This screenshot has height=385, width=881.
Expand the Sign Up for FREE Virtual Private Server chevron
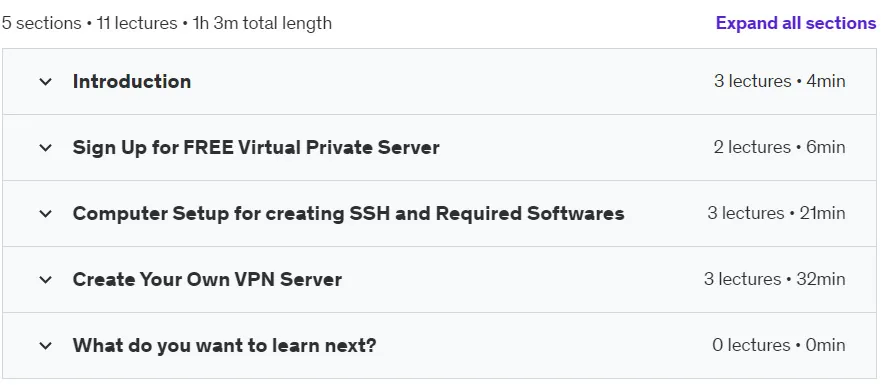pos(46,148)
